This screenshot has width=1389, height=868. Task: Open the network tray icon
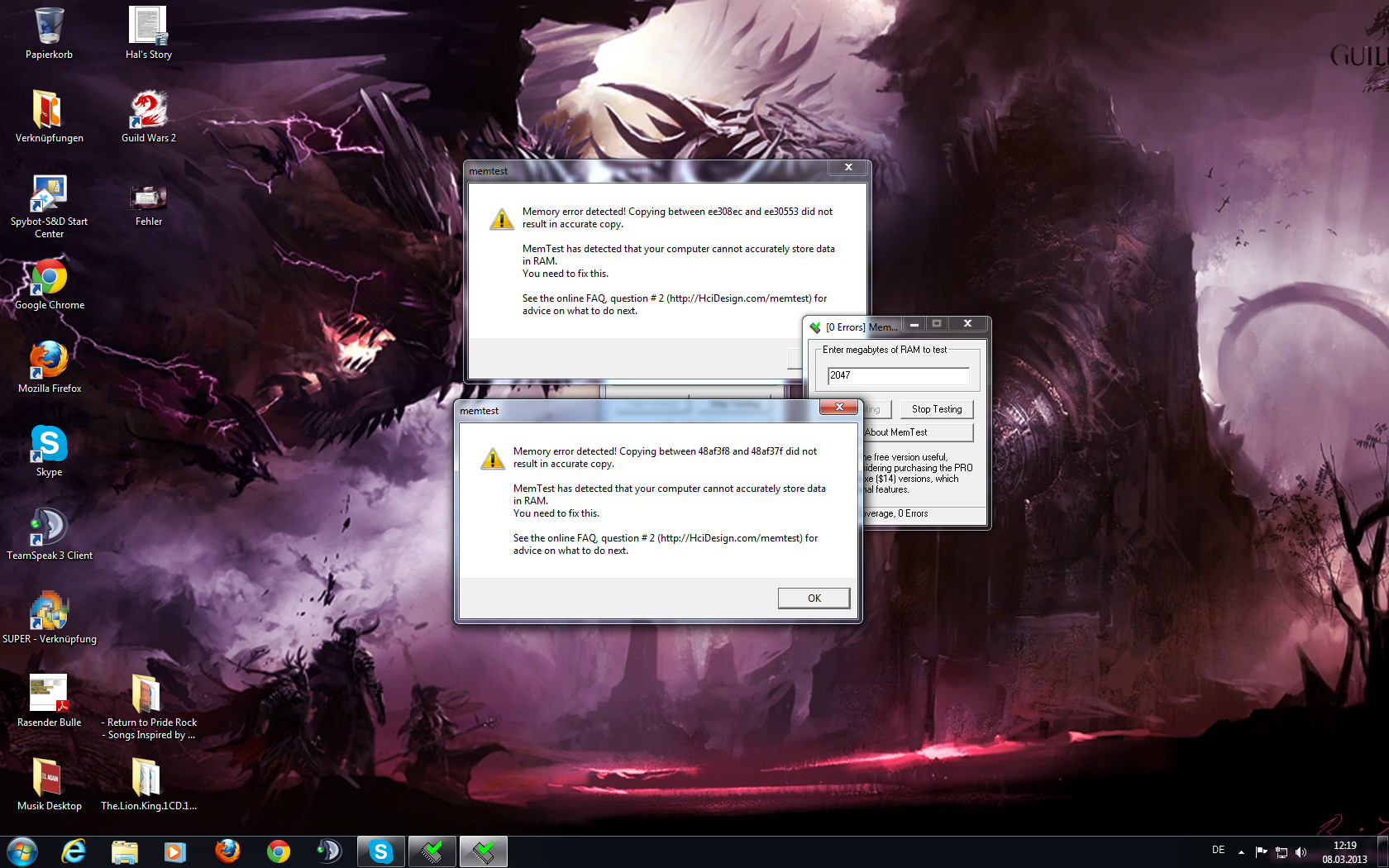1282,851
